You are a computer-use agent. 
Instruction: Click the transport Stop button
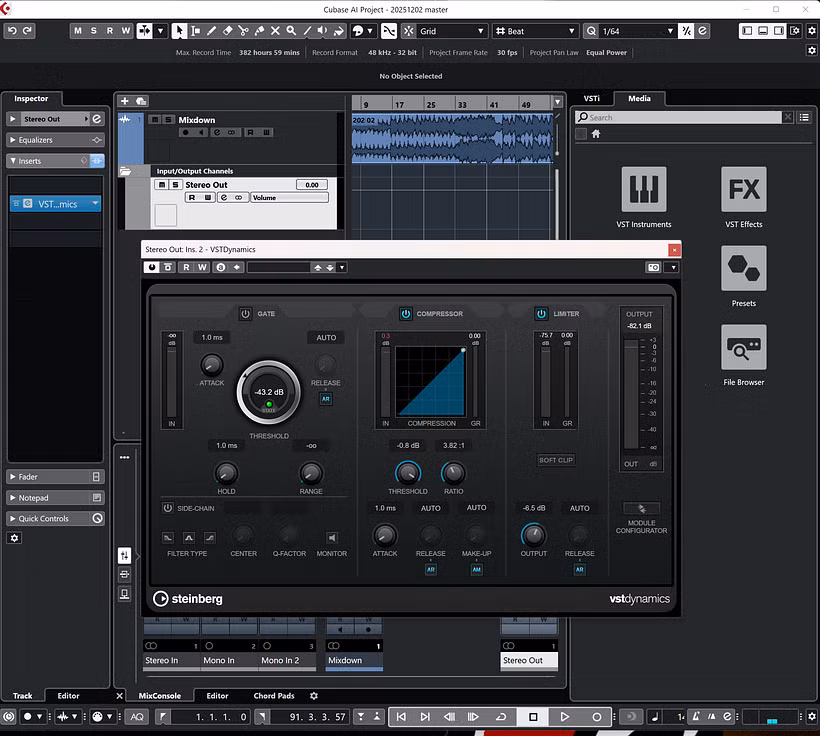coord(533,717)
